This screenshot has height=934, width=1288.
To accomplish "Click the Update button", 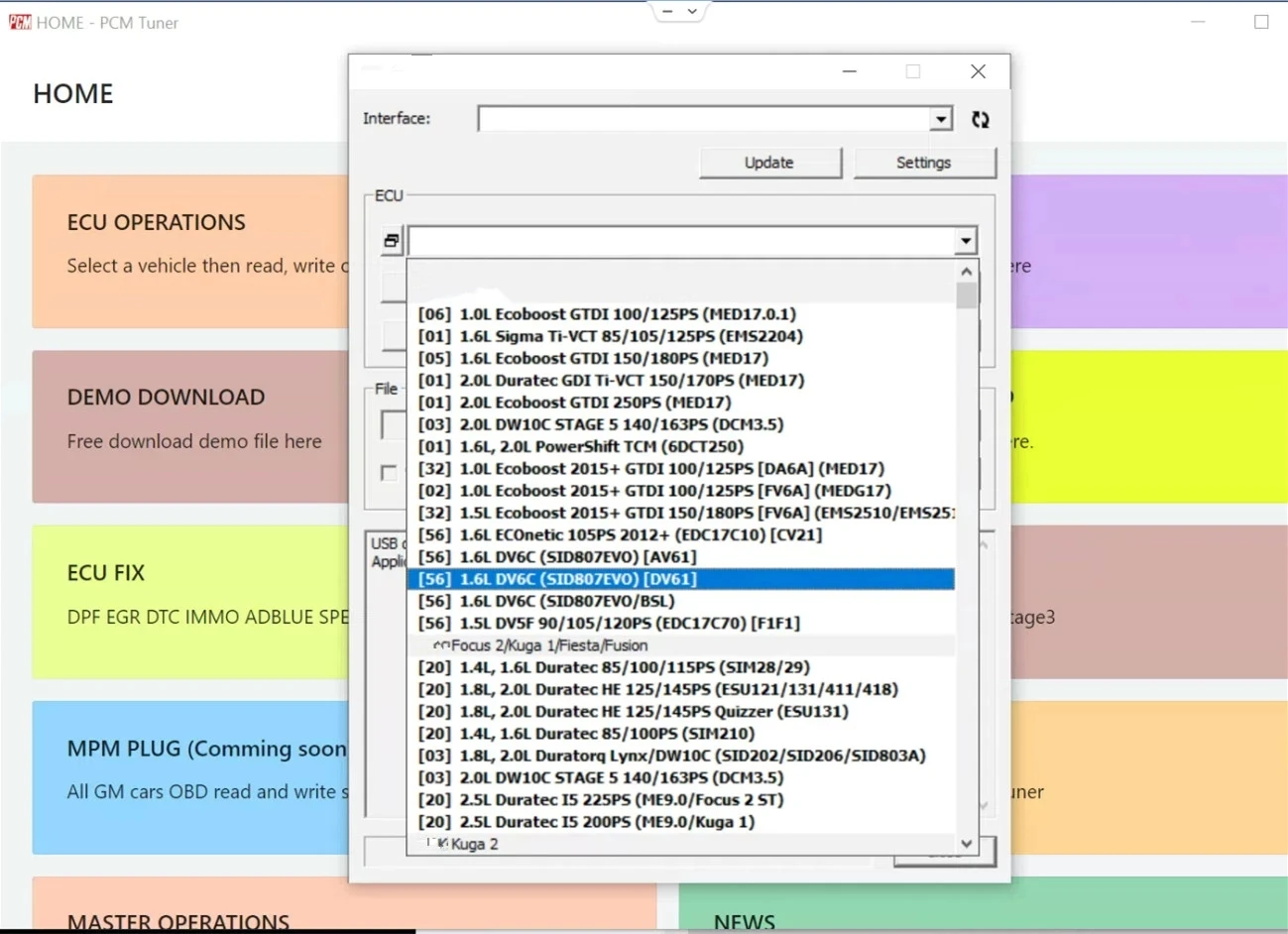I will (x=769, y=163).
